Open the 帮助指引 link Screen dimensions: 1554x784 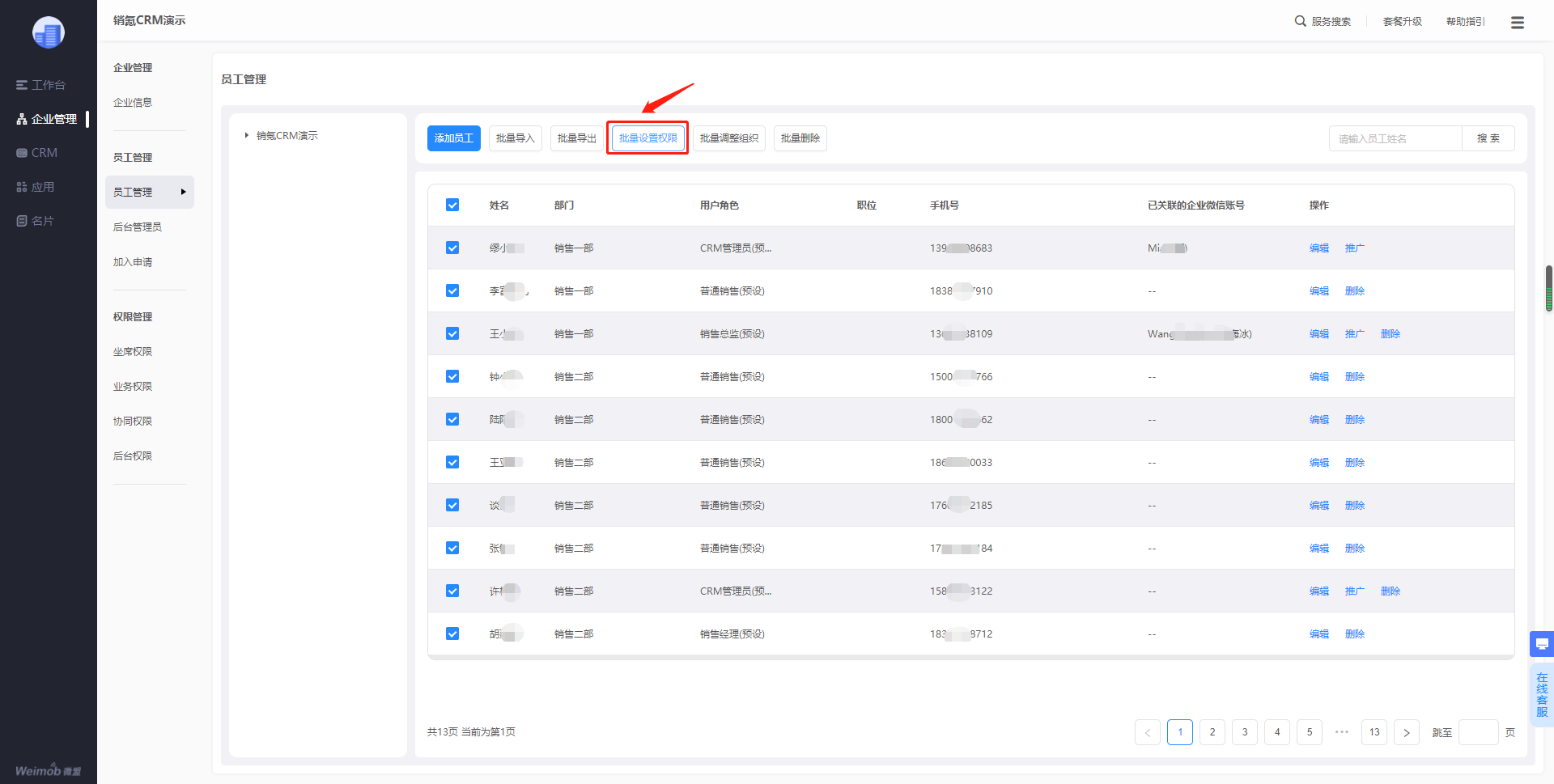pos(1466,22)
